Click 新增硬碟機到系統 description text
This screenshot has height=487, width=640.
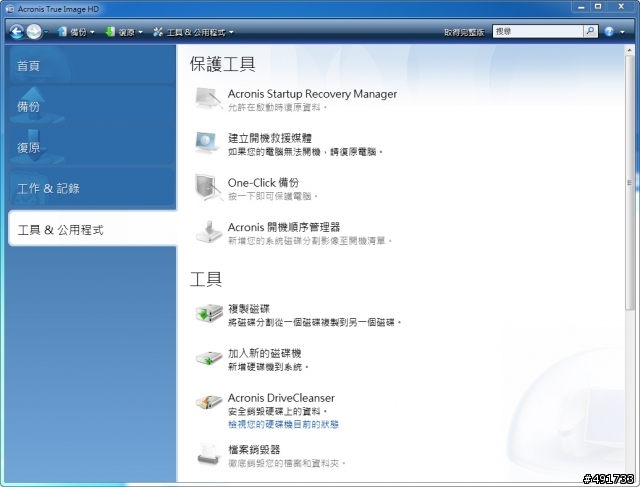(x=268, y=367)
